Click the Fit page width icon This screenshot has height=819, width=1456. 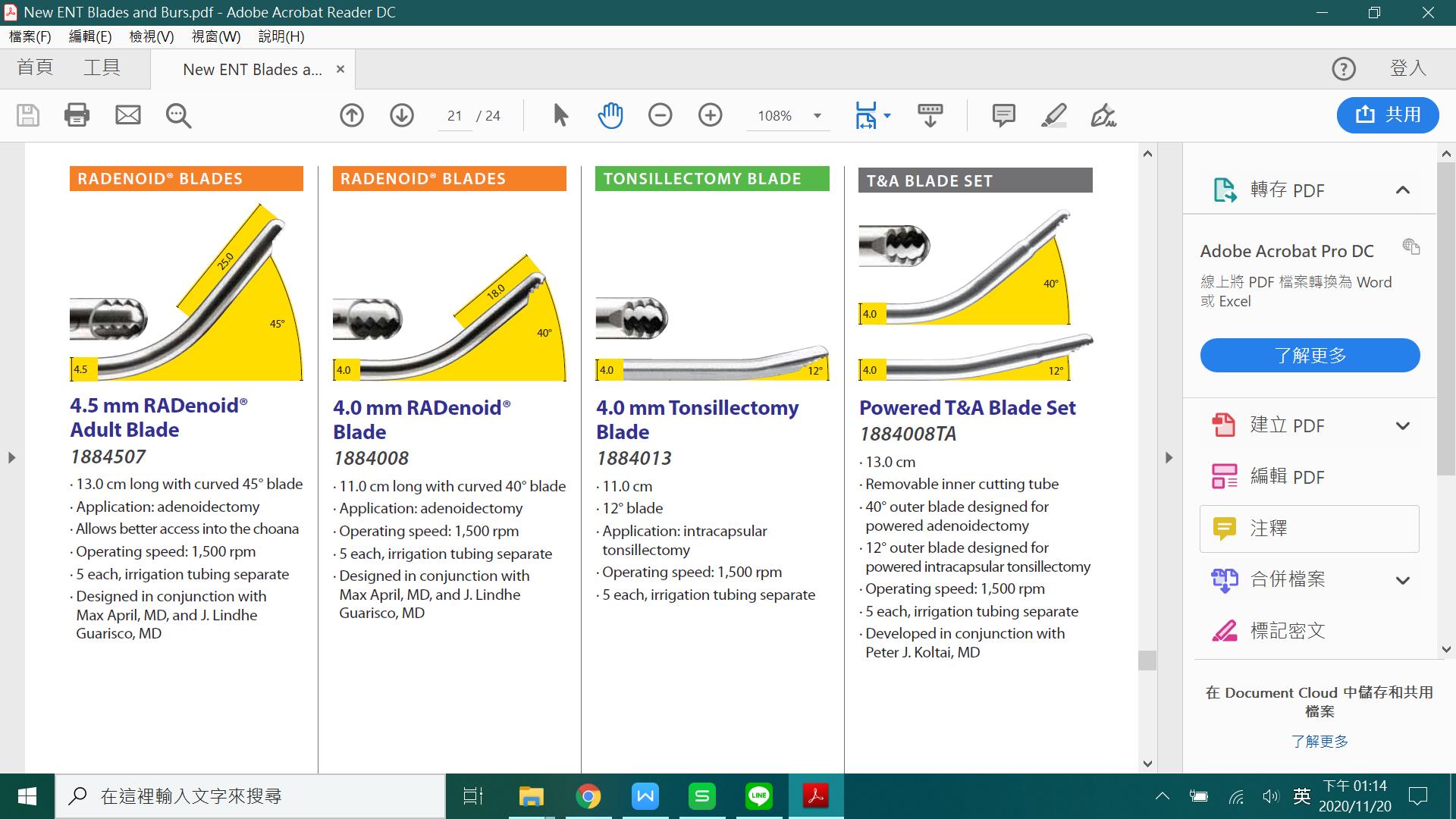click(x=865, y=115)
